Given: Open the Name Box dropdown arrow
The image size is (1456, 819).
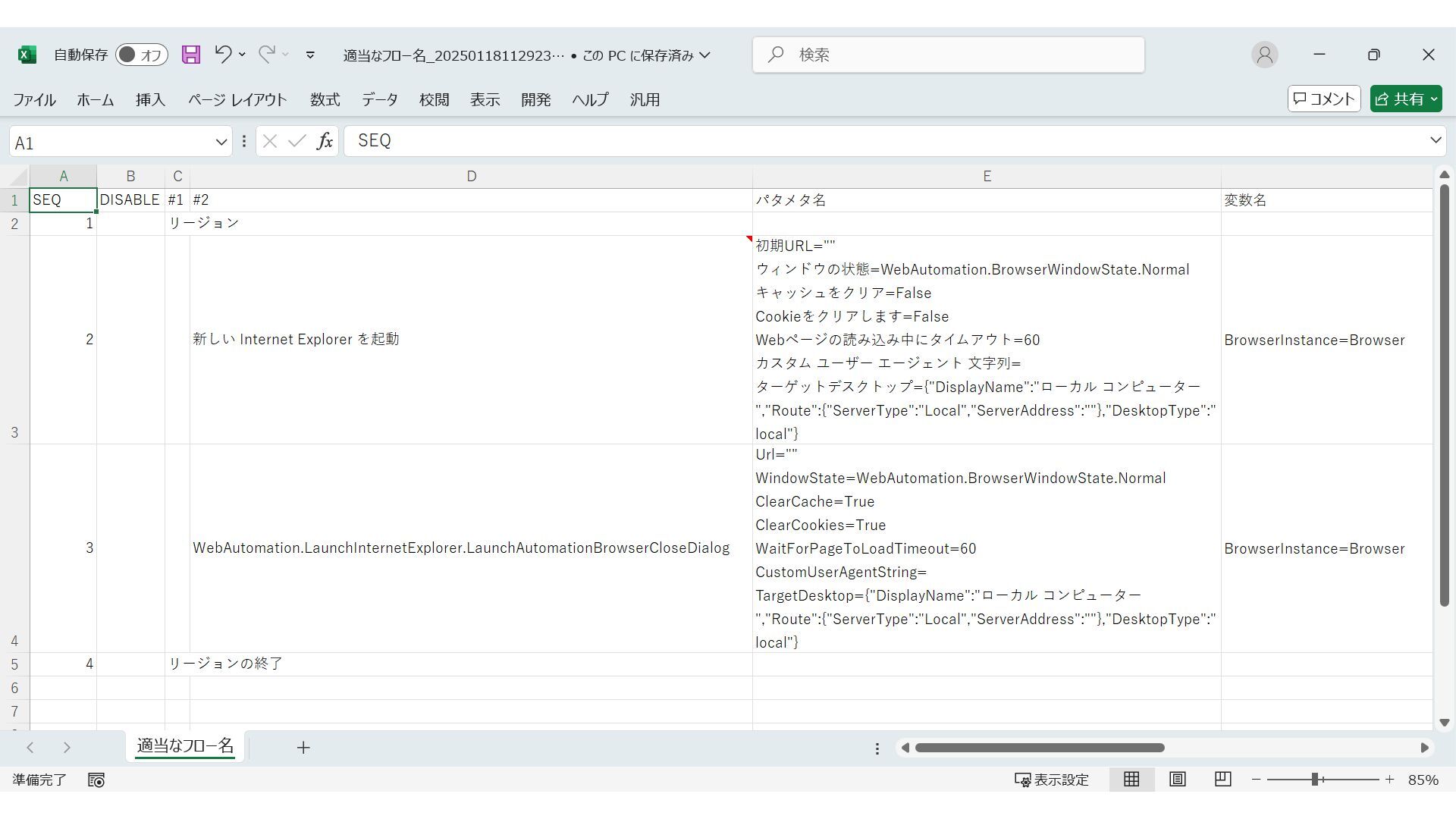Looking at the screenshot, I should (x=221, y=142).
